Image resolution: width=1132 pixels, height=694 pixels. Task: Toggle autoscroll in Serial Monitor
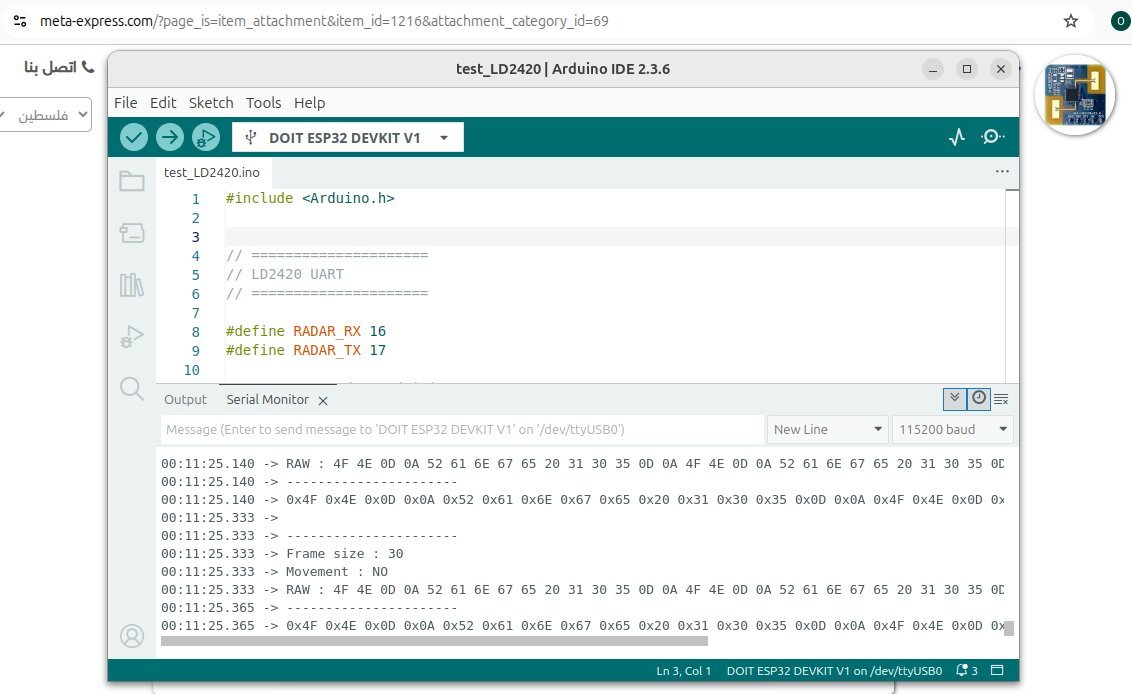tap(954, 399)
